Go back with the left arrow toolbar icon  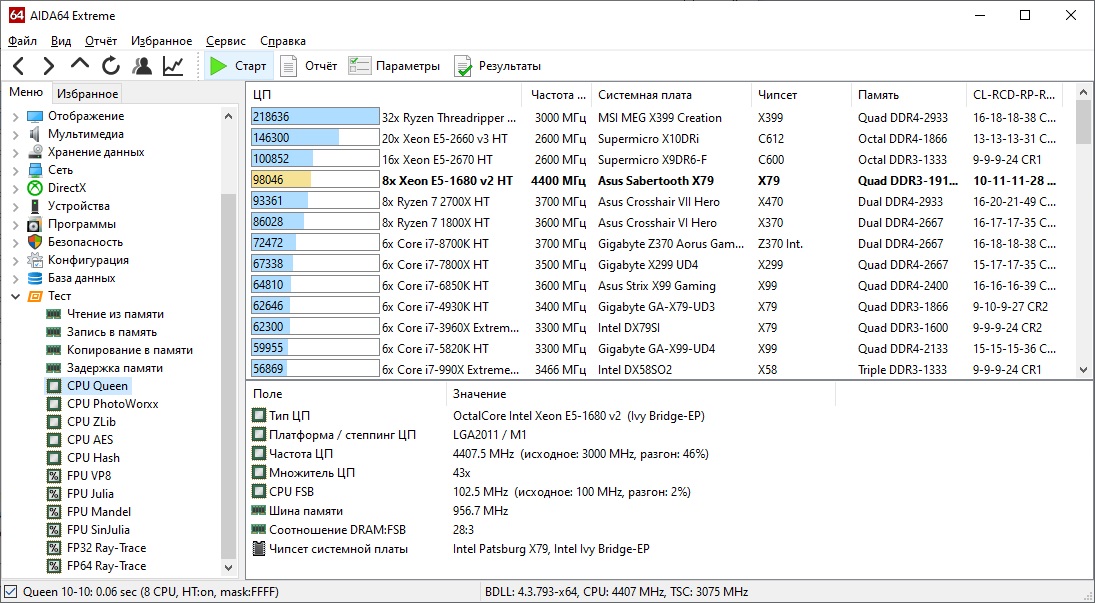point(20,66)
